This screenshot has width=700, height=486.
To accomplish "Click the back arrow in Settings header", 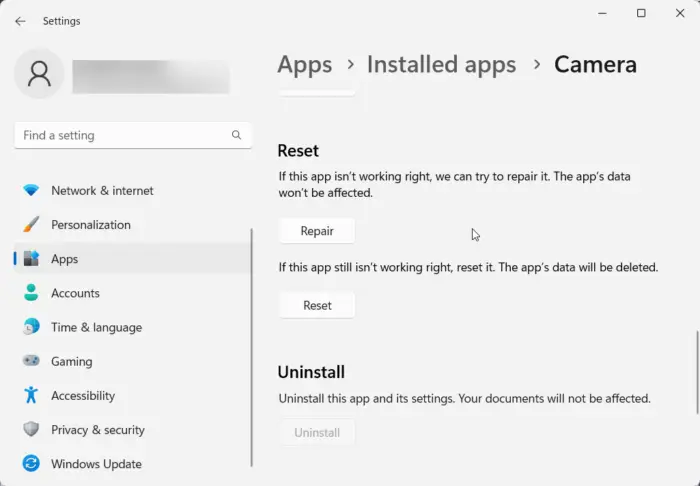I will (x=20, y=21).
